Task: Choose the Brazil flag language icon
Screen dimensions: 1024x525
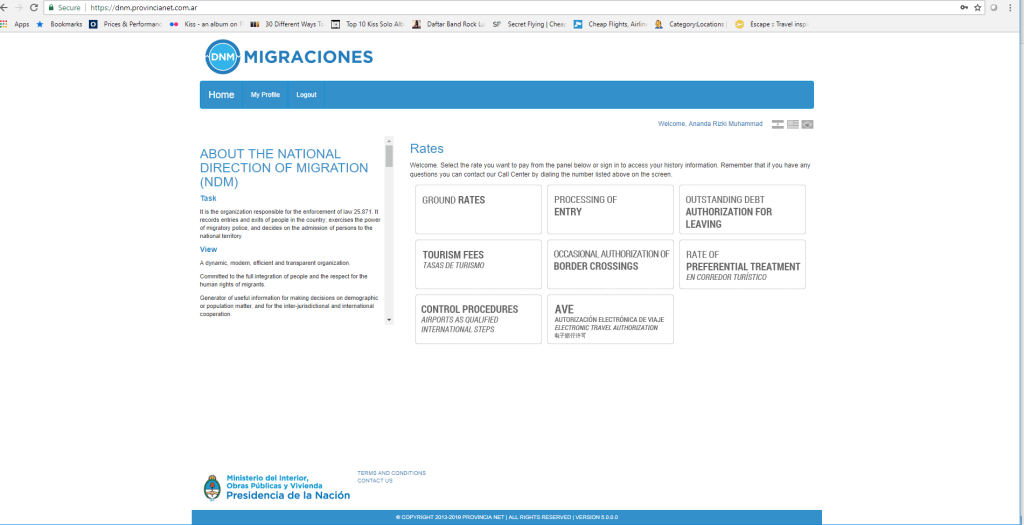Action: [808, 124]
